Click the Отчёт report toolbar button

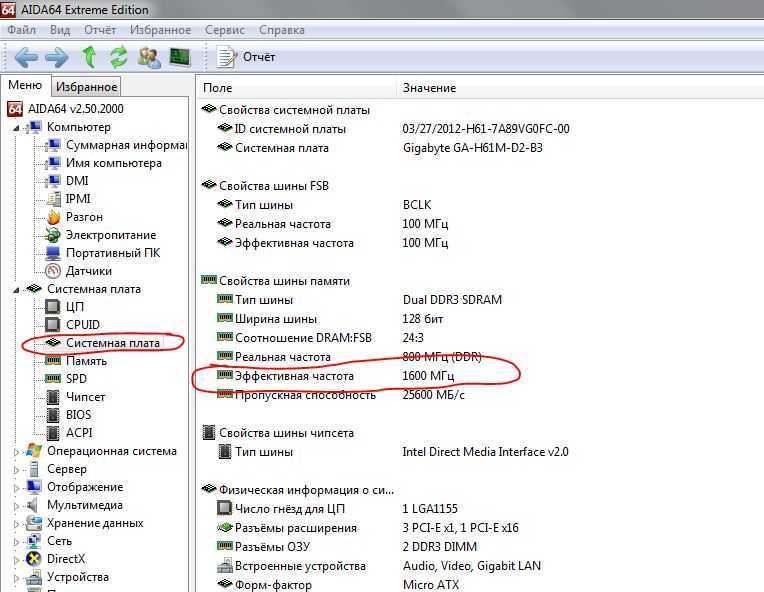click(246, 57)
